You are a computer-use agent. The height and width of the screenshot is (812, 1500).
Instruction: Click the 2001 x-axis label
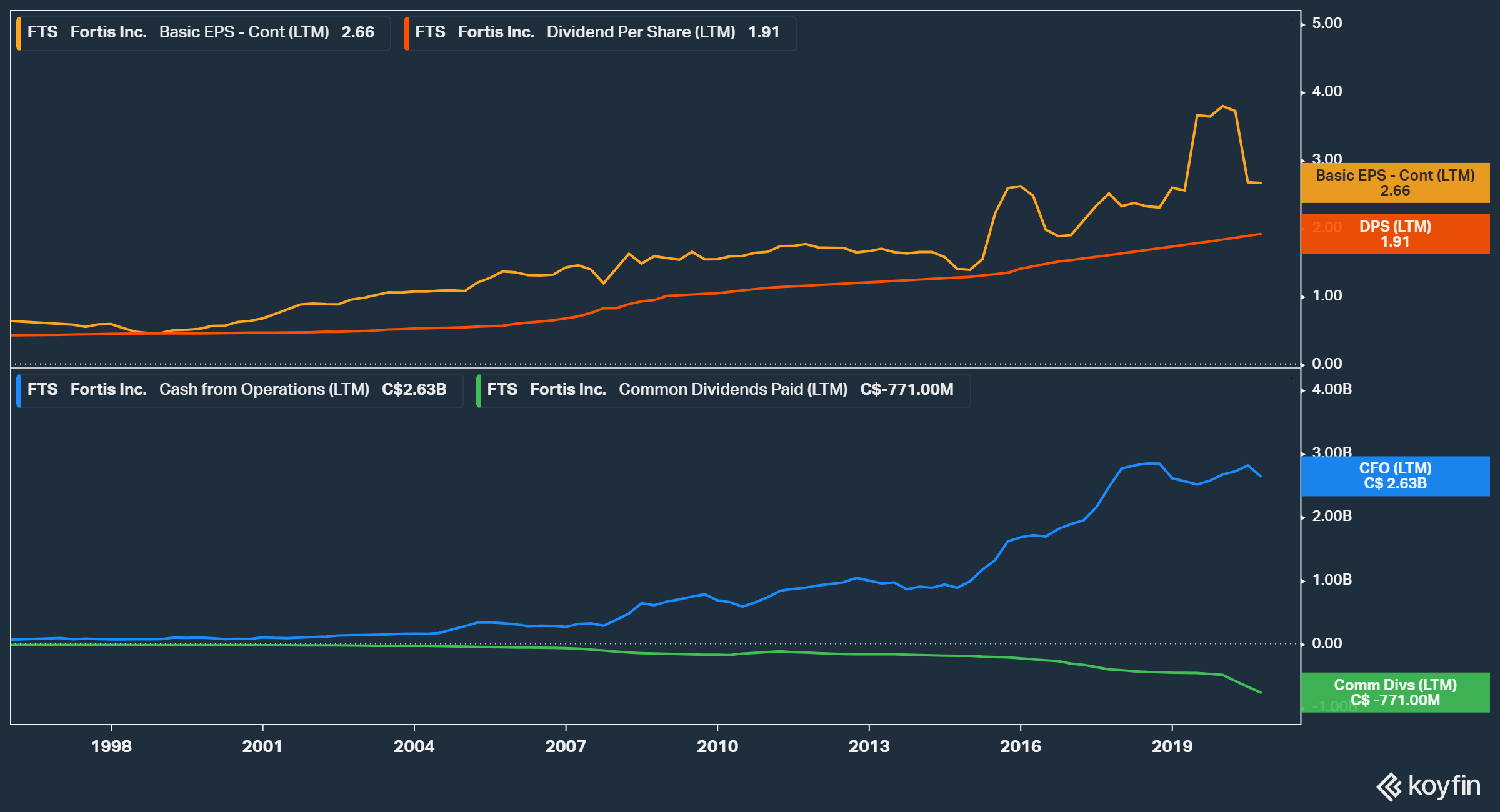coord(262,746)
